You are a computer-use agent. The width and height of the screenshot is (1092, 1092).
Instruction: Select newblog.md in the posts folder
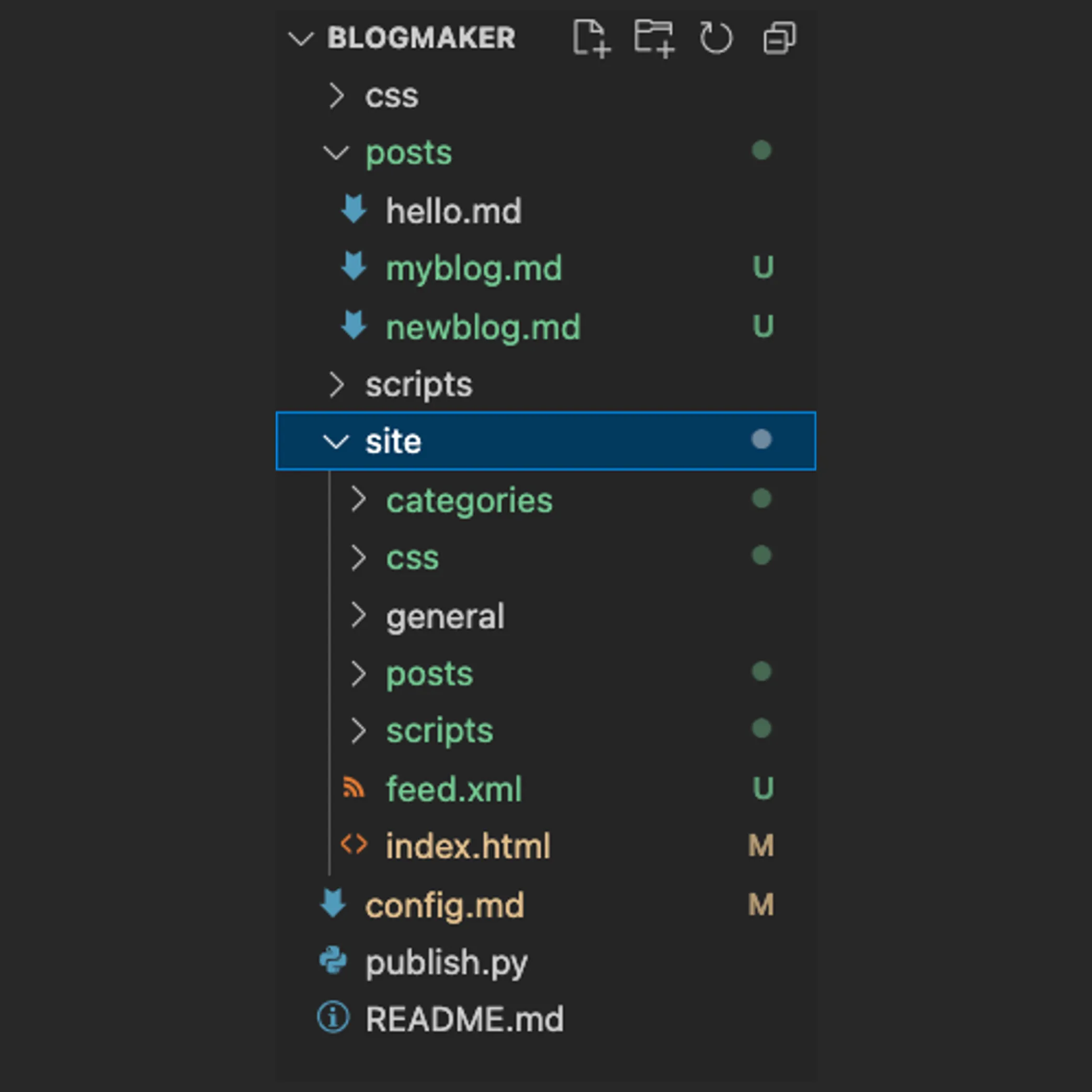coord(483,327)
